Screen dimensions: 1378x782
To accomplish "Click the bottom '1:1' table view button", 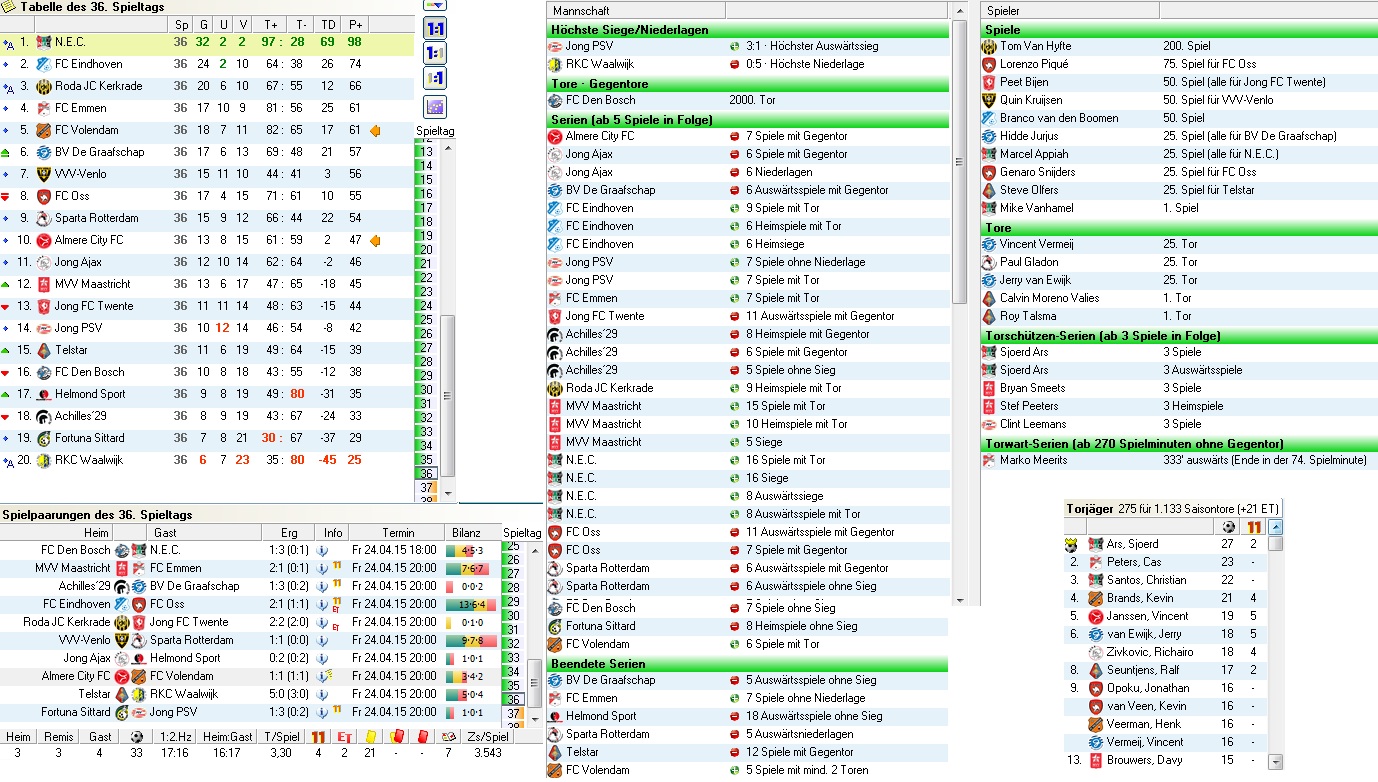I will [x=435, y=77].
